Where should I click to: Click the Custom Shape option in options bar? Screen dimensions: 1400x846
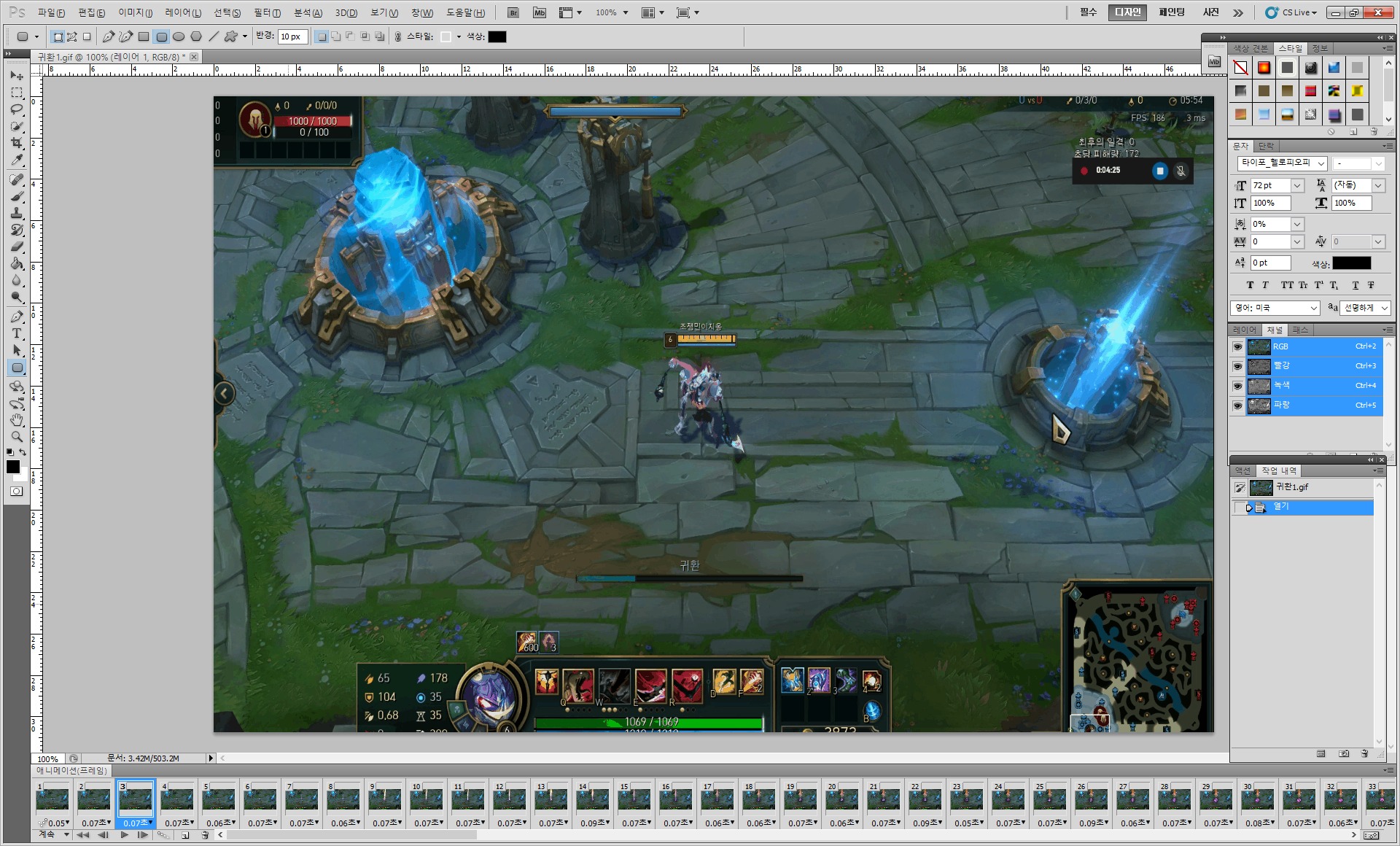(x=231, y=36)
